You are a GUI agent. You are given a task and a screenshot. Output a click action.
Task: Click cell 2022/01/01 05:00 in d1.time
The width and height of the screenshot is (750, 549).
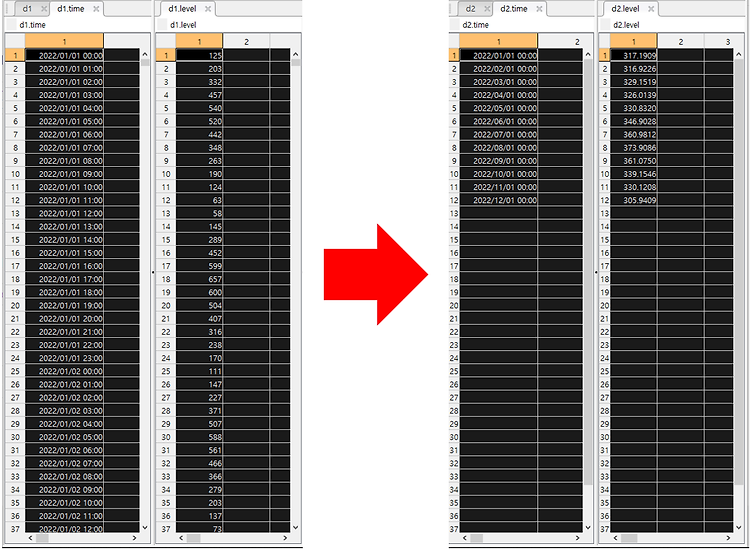point(64,121)
